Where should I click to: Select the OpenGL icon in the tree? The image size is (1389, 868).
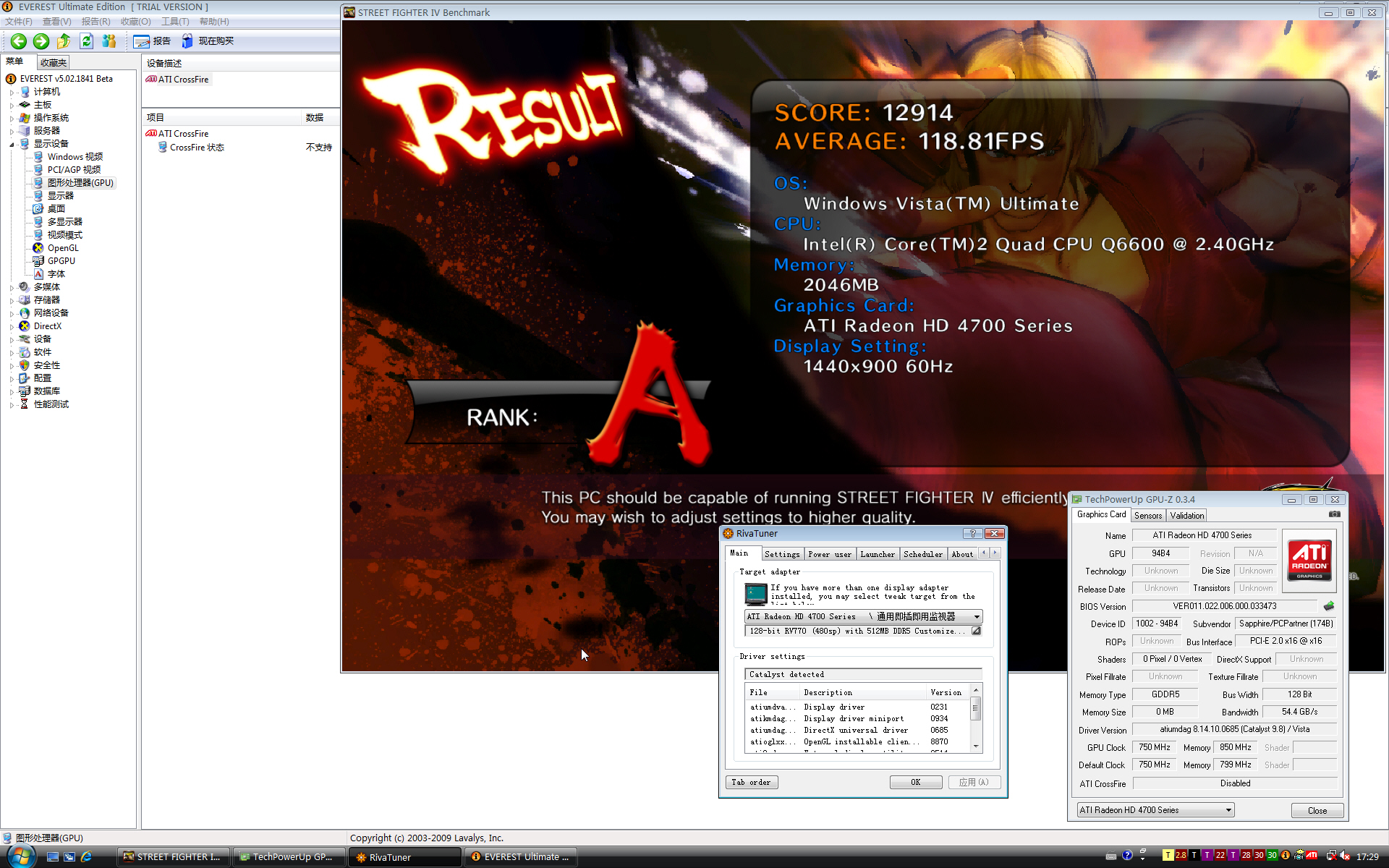(x=38, y=248)
